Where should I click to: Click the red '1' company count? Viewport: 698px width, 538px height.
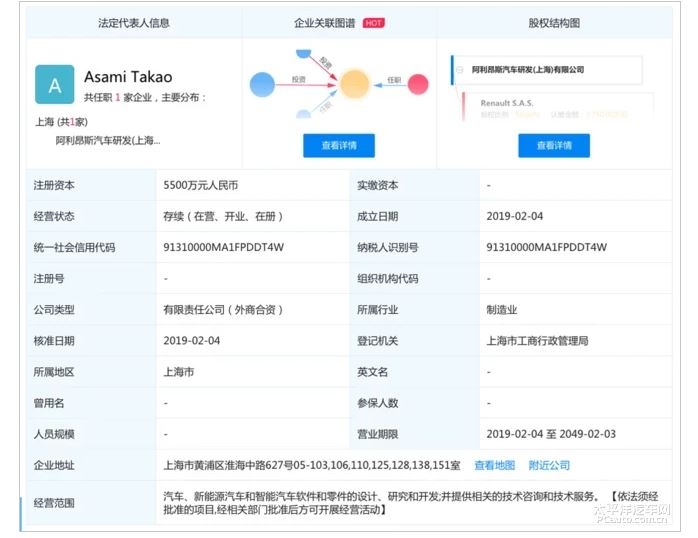(117, 97)
